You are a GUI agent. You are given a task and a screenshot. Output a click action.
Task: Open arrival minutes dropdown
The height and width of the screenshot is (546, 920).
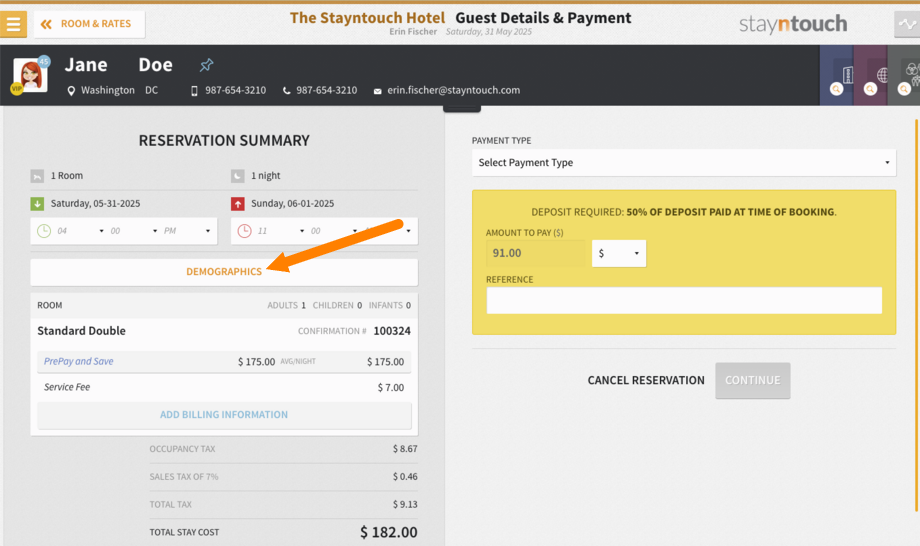coord(133,231)
